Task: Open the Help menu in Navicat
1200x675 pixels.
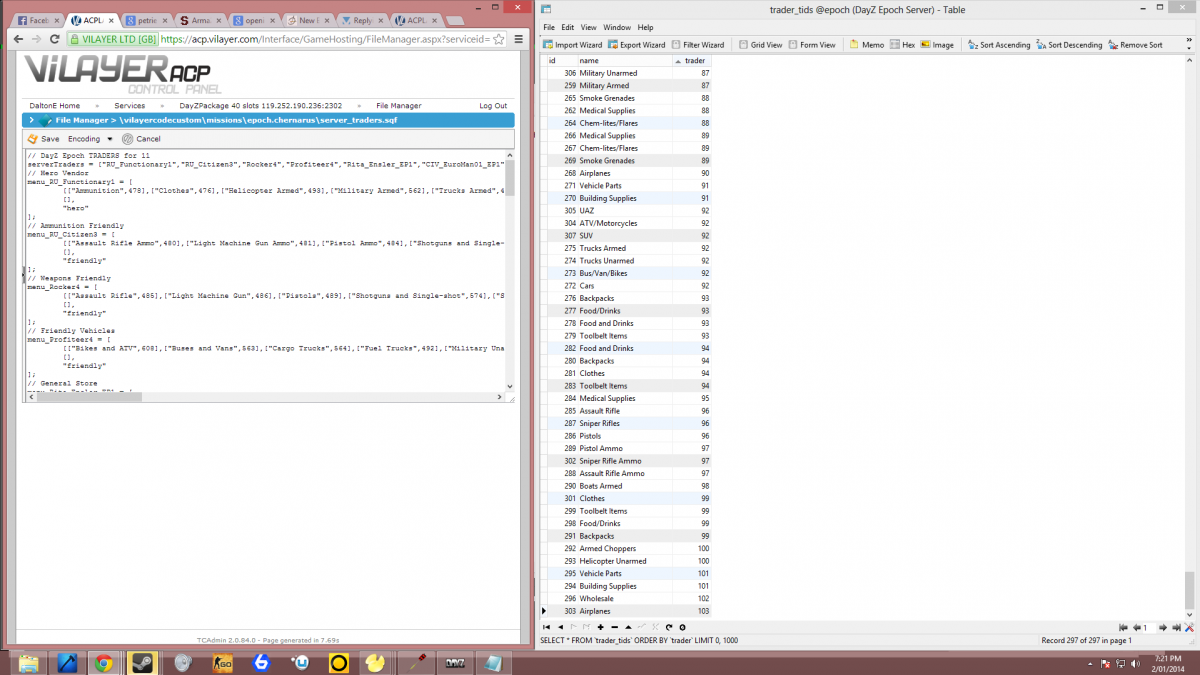Action: pos(645,27)
